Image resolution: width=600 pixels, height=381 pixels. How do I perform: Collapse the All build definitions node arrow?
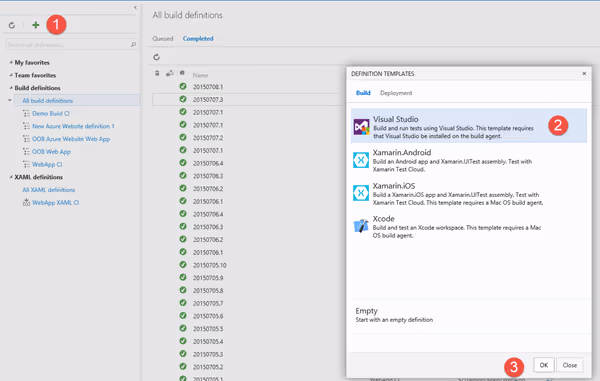click(10, 100)
